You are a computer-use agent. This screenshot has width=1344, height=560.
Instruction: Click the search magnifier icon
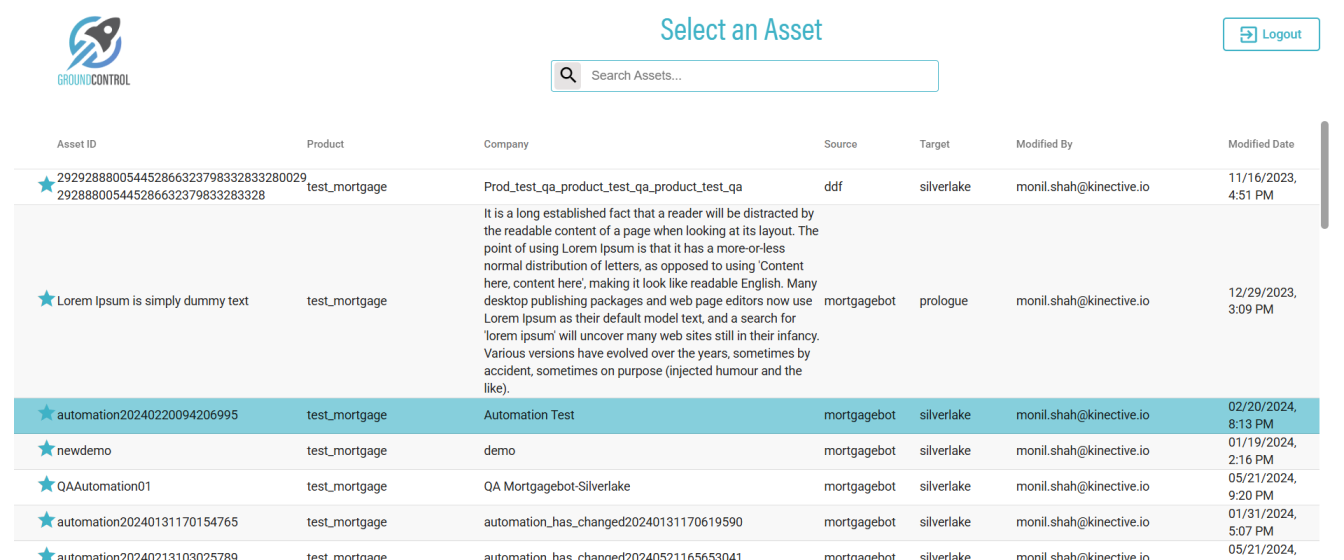click(x=568, y=75)
